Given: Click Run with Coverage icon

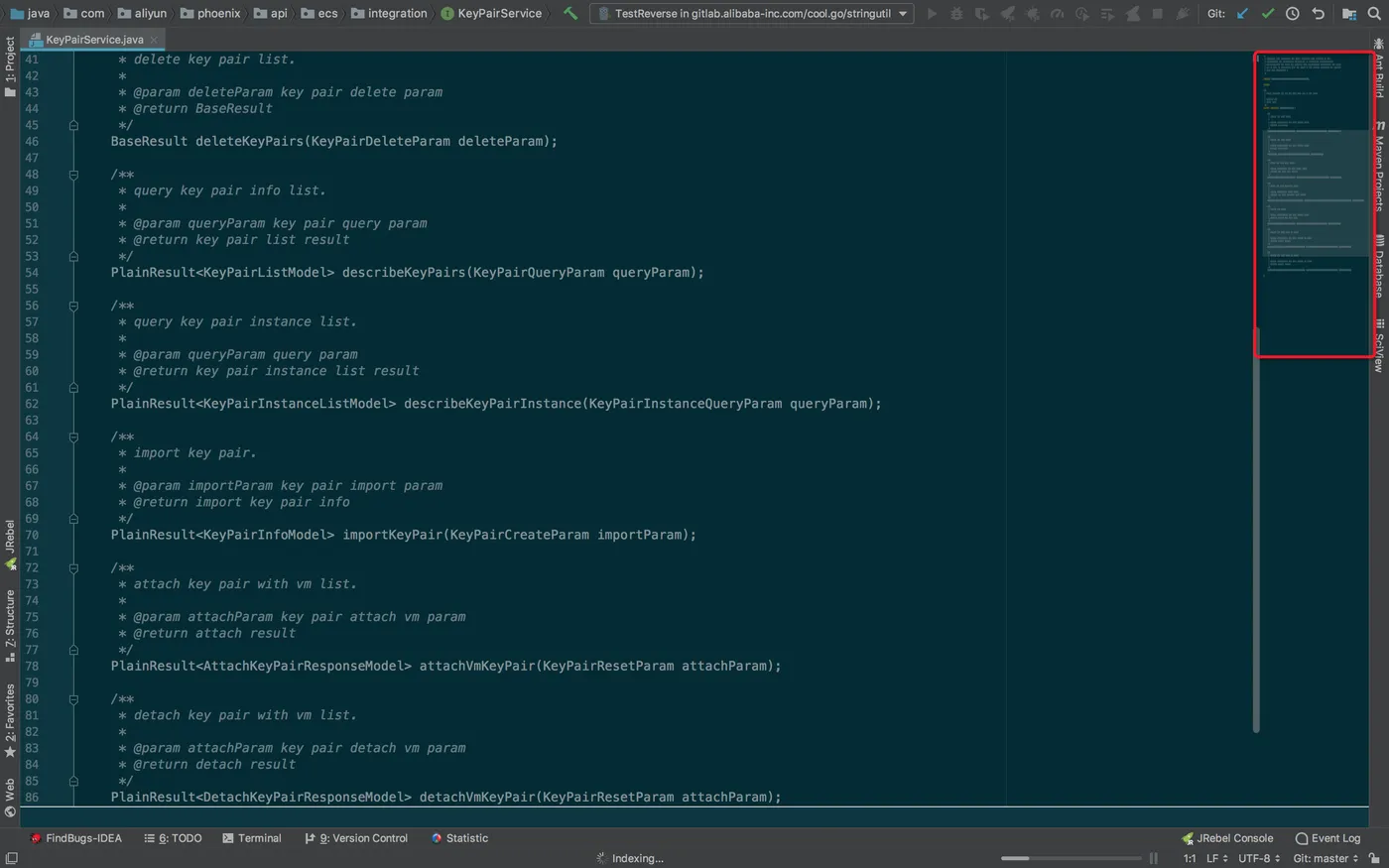Looking at the screenshot, I should (982, 14).
